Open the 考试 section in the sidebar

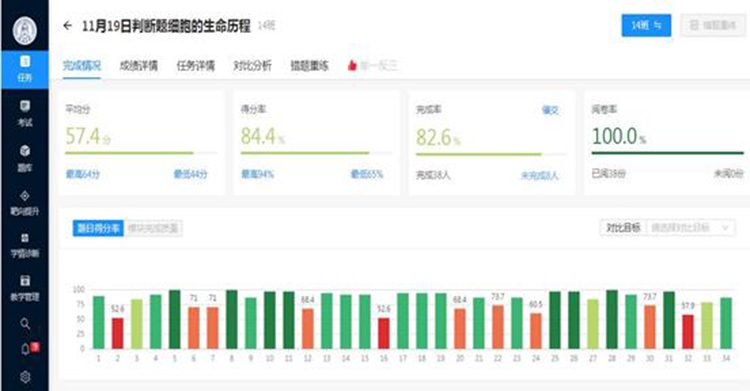(25, 114)
